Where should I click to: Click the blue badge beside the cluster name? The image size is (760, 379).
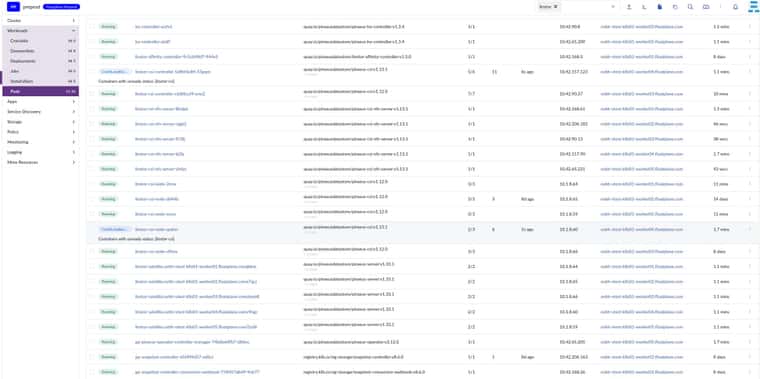tap(61, 7)
